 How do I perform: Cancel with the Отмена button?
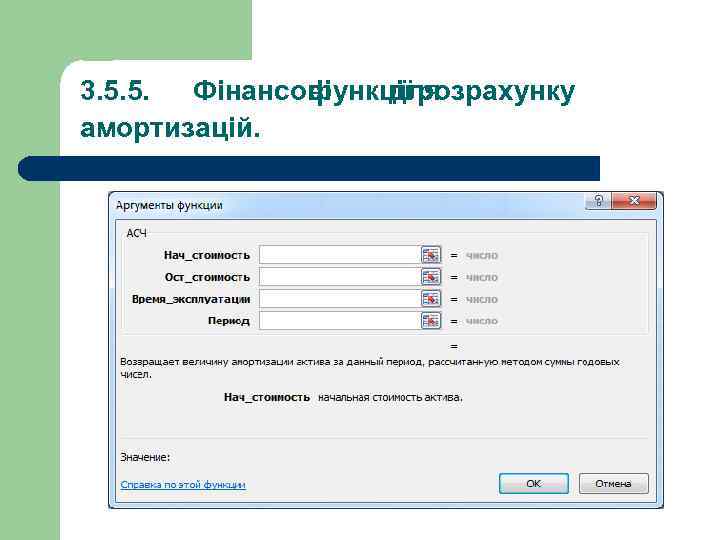pyautogui.click(x=613, y=484)
